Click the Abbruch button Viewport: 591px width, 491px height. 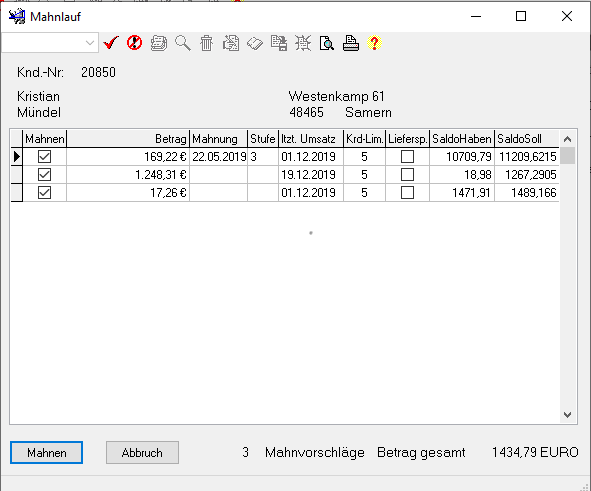pos(142,453)
